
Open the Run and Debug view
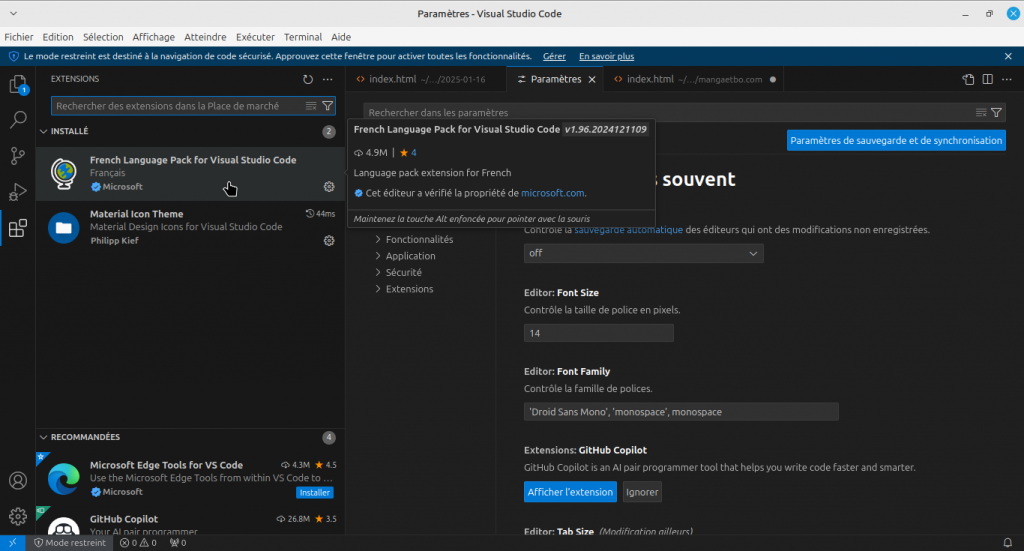[18, 192]
